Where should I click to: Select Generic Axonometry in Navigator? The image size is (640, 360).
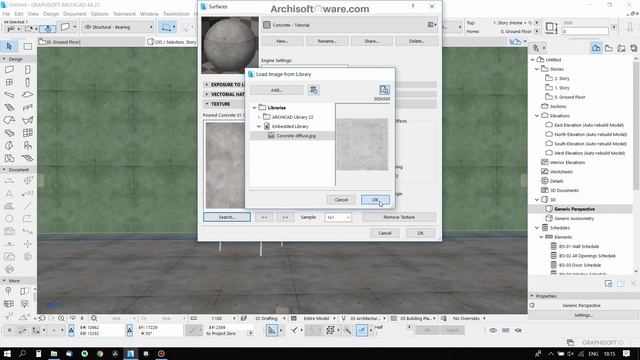(574, 218)
